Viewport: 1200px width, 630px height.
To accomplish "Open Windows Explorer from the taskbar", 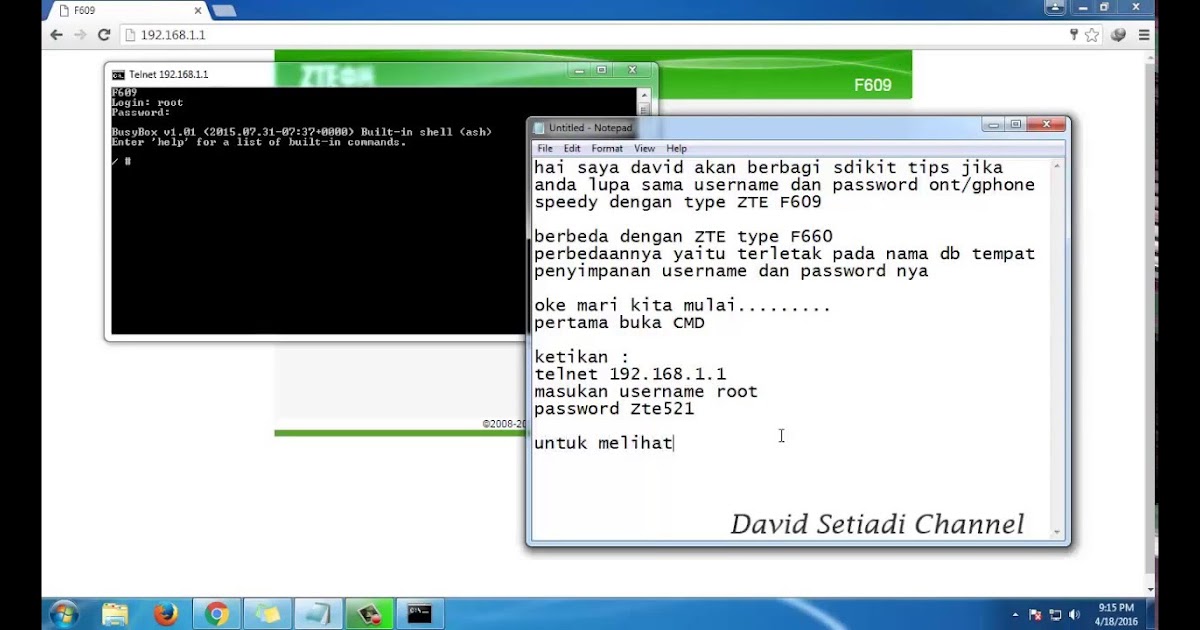I will pos(115,614).
